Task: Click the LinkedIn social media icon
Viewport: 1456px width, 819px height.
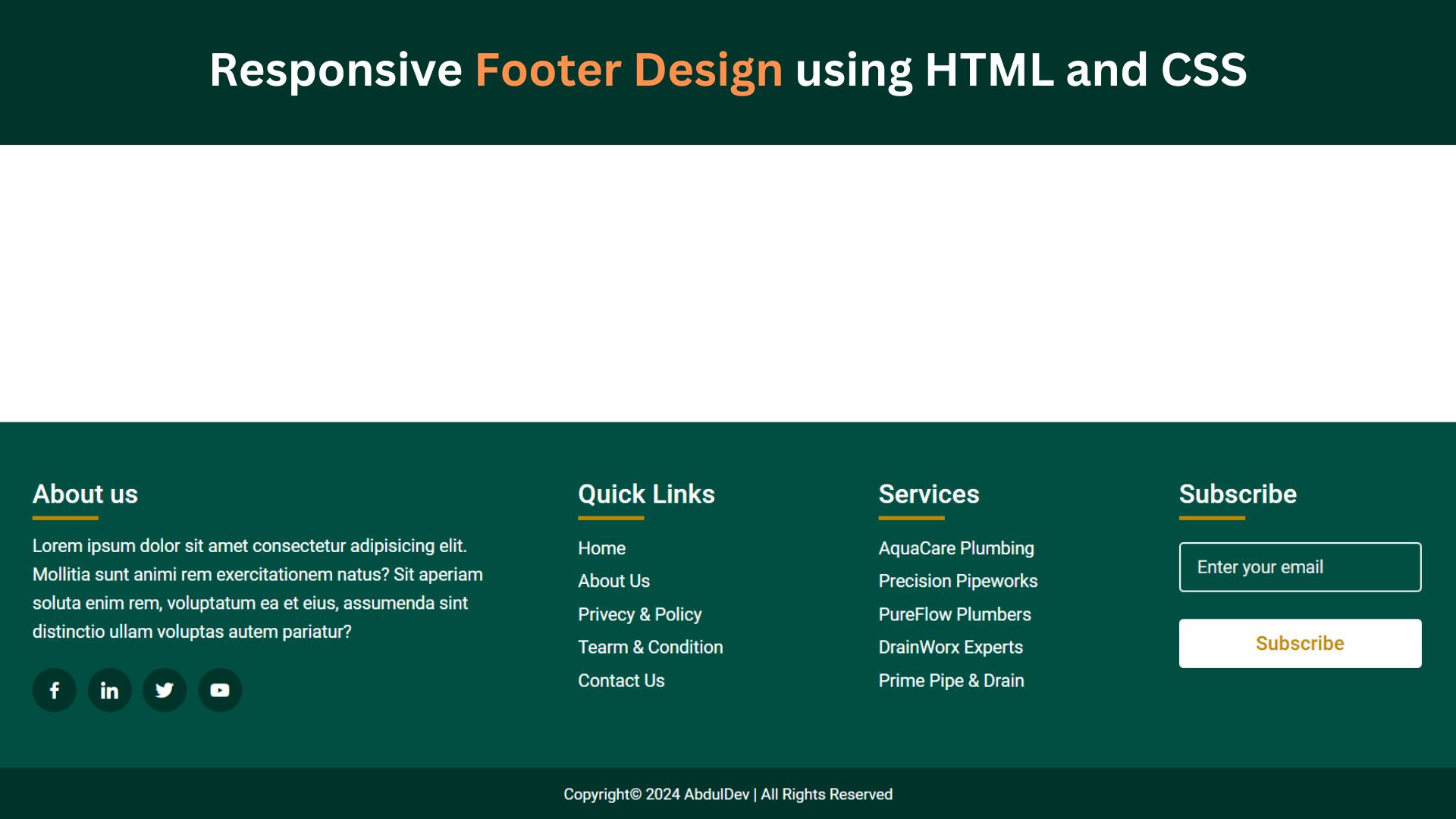Action: pyautogui.click(x=109, y=690)
